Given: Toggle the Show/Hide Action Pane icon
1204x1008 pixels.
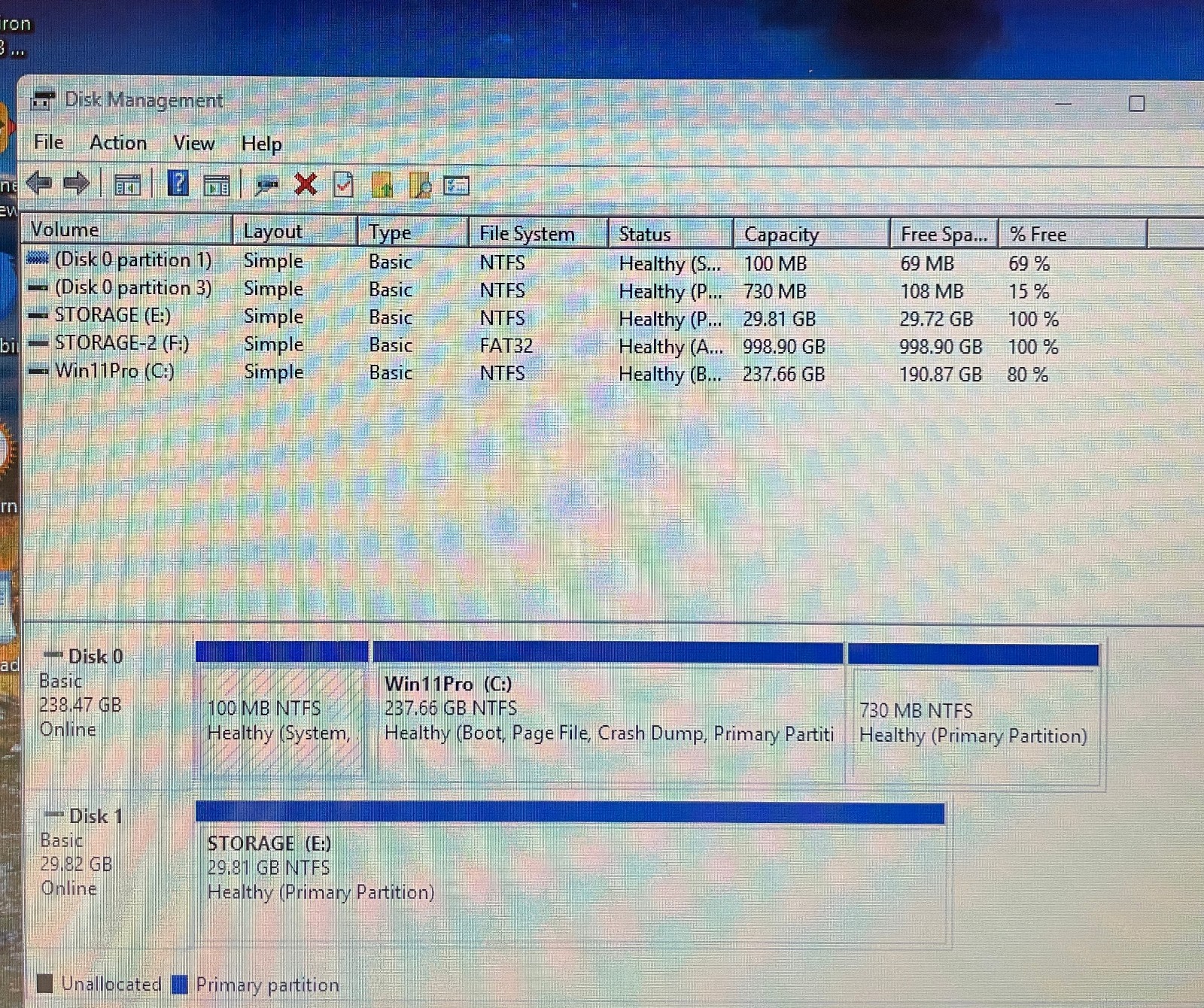Looking at the screenshot, I should pos(217,185).
